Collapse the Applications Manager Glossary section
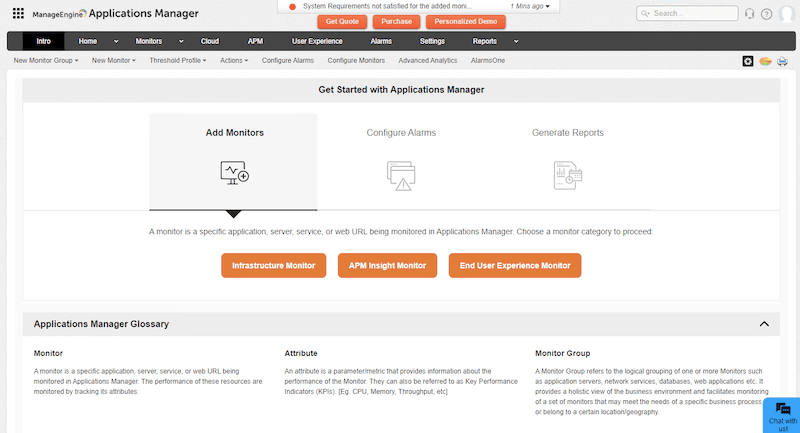The height and width of the screenshot is (433, 800). click(764, 324)
